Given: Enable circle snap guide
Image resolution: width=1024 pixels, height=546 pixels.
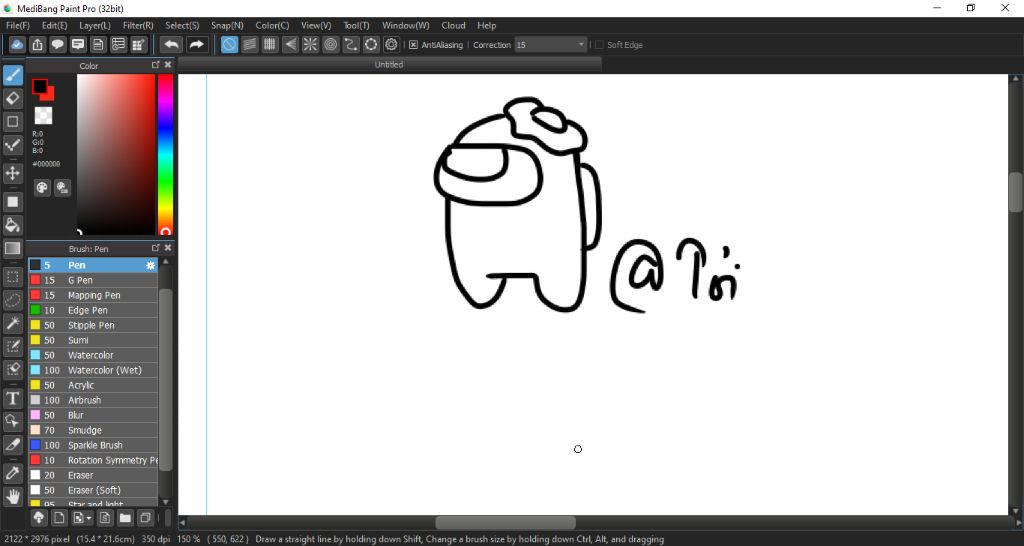Looking at the screenshot, I should 330,44.
